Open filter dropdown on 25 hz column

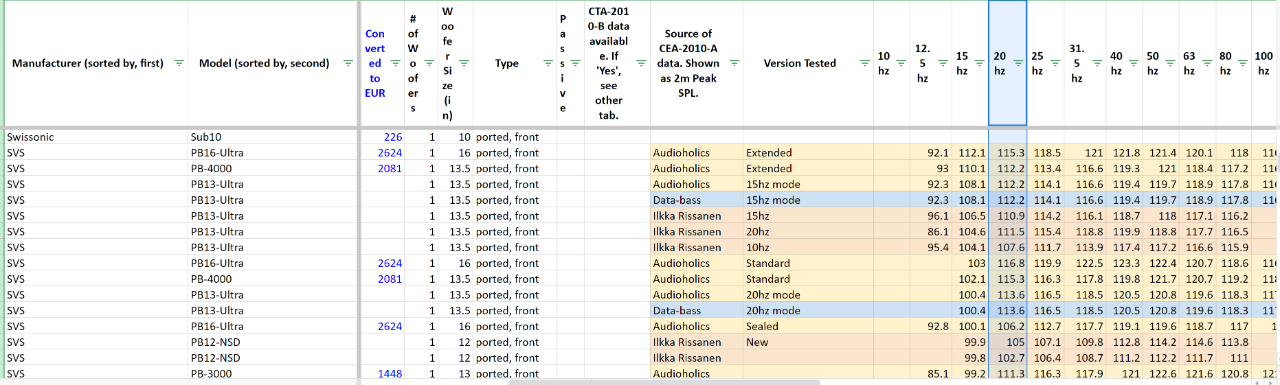pos(1056,63)
